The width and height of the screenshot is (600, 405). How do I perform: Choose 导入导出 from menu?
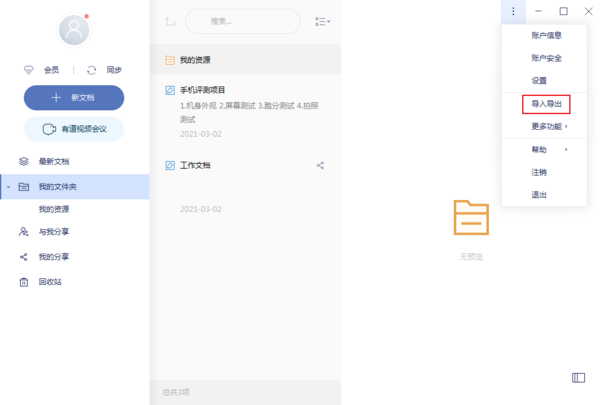(x=546, y=104)
